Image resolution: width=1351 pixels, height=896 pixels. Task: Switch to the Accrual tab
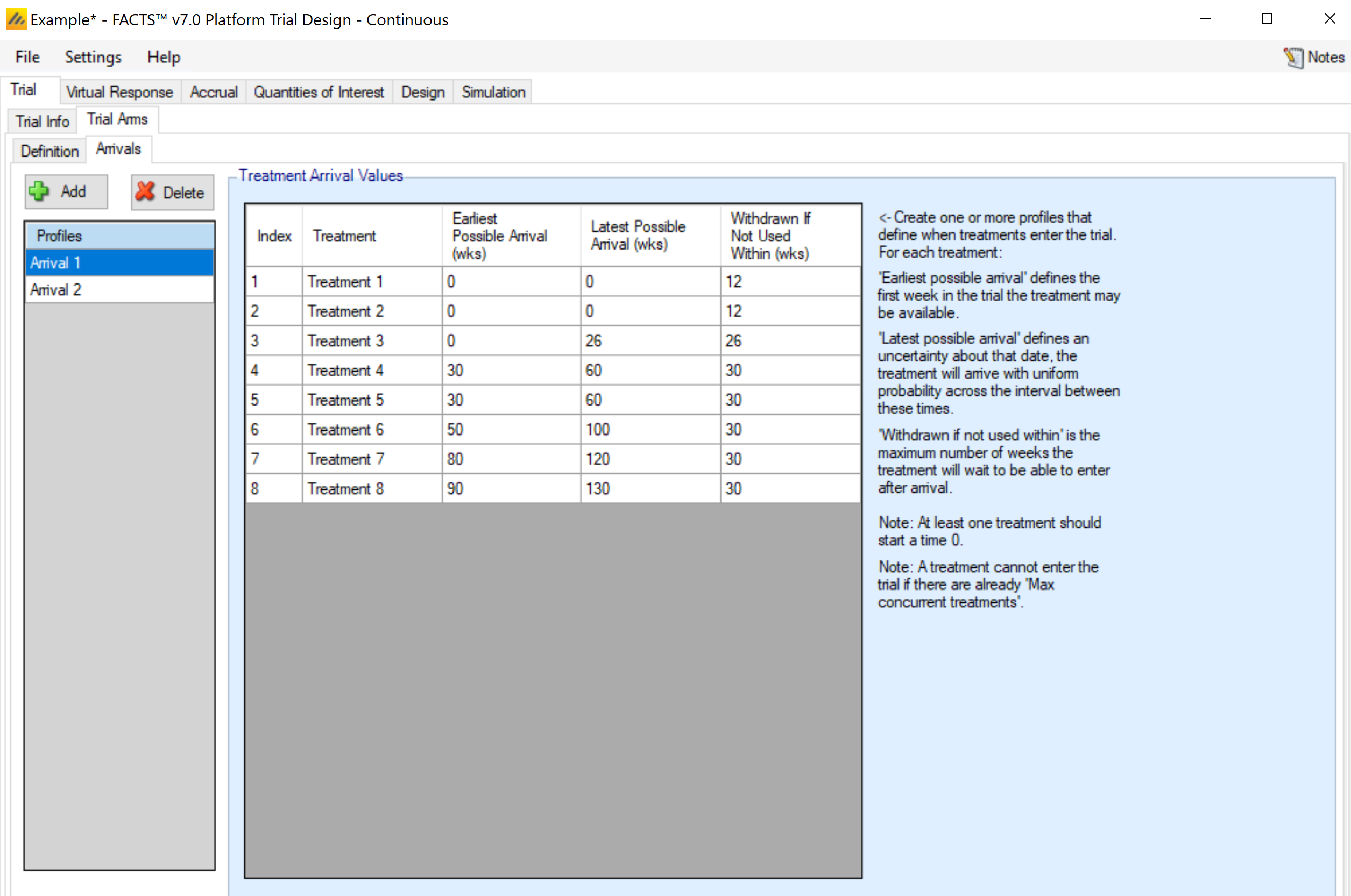[x=213, y=92]
